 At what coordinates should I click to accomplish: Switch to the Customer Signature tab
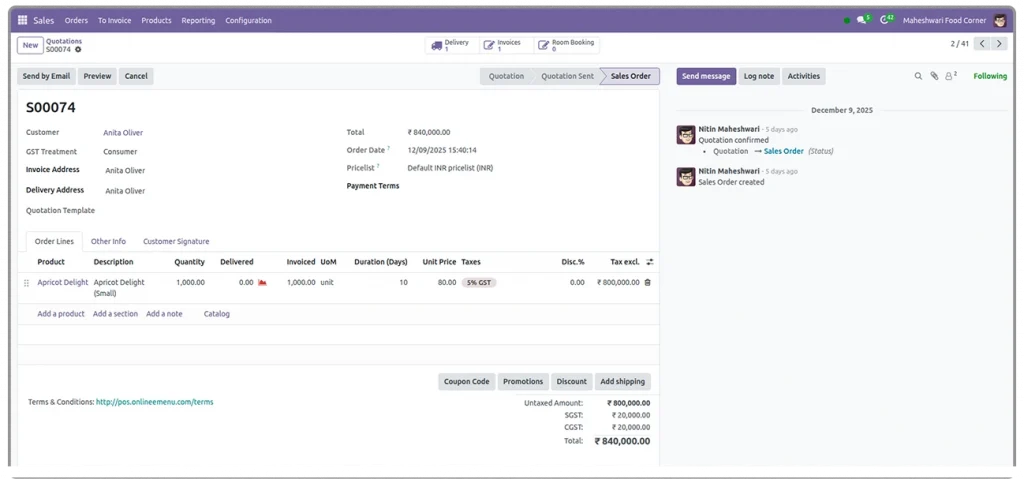point(176,241)
